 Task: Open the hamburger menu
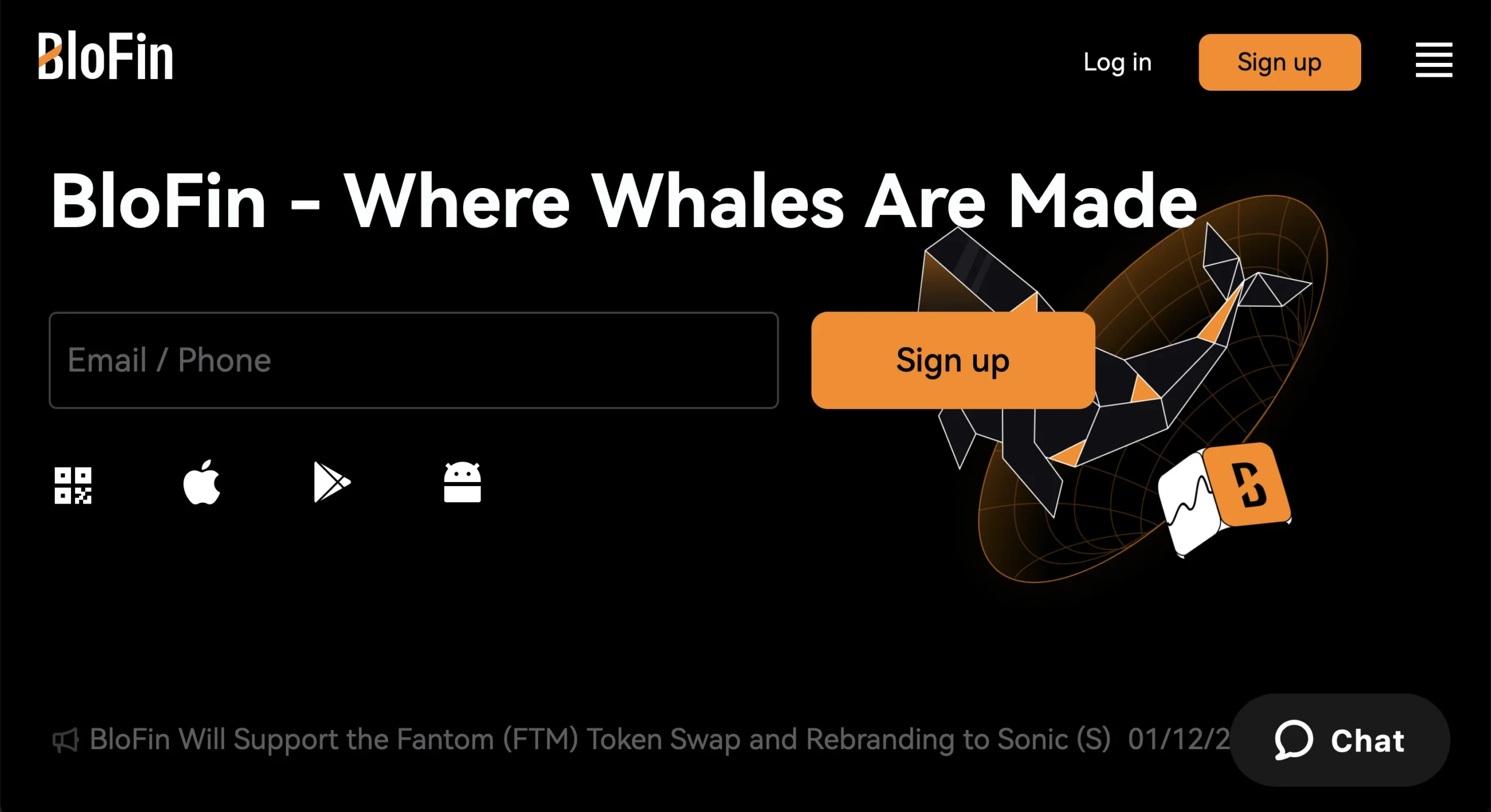(x=1433, y=60)
